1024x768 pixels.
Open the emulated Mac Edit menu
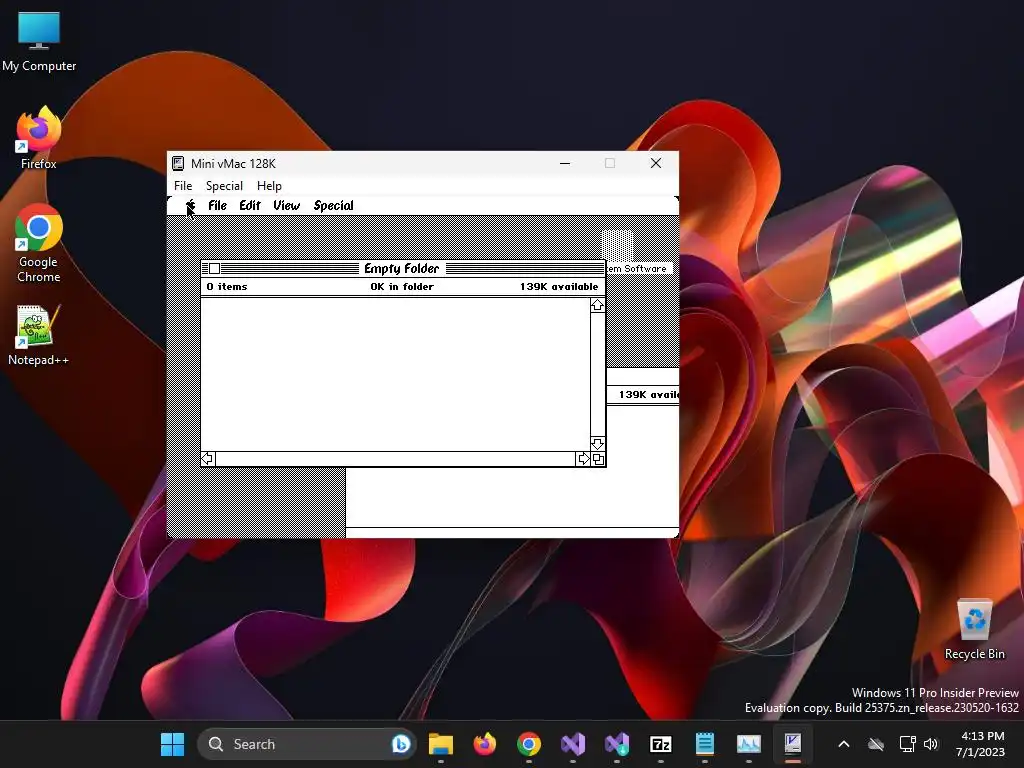click(x=249, y=206)
